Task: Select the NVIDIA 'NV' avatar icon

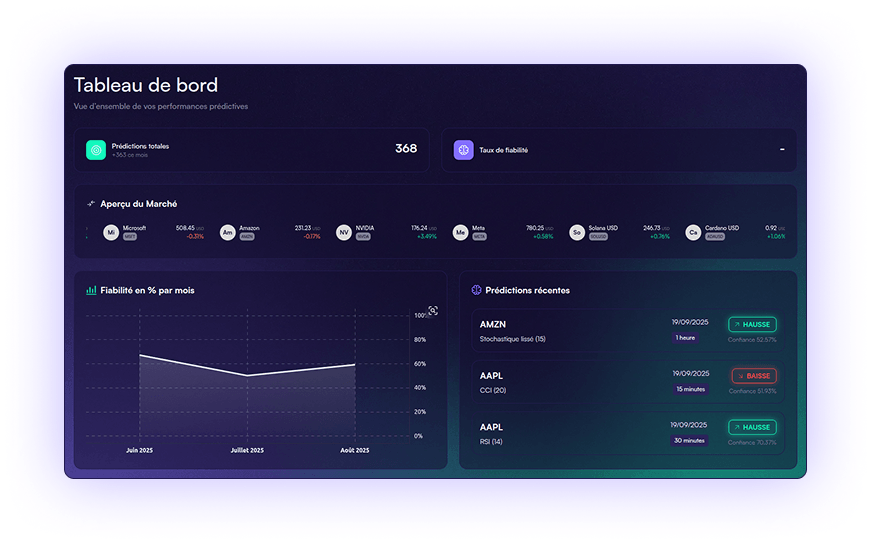Action: point(344,232)
